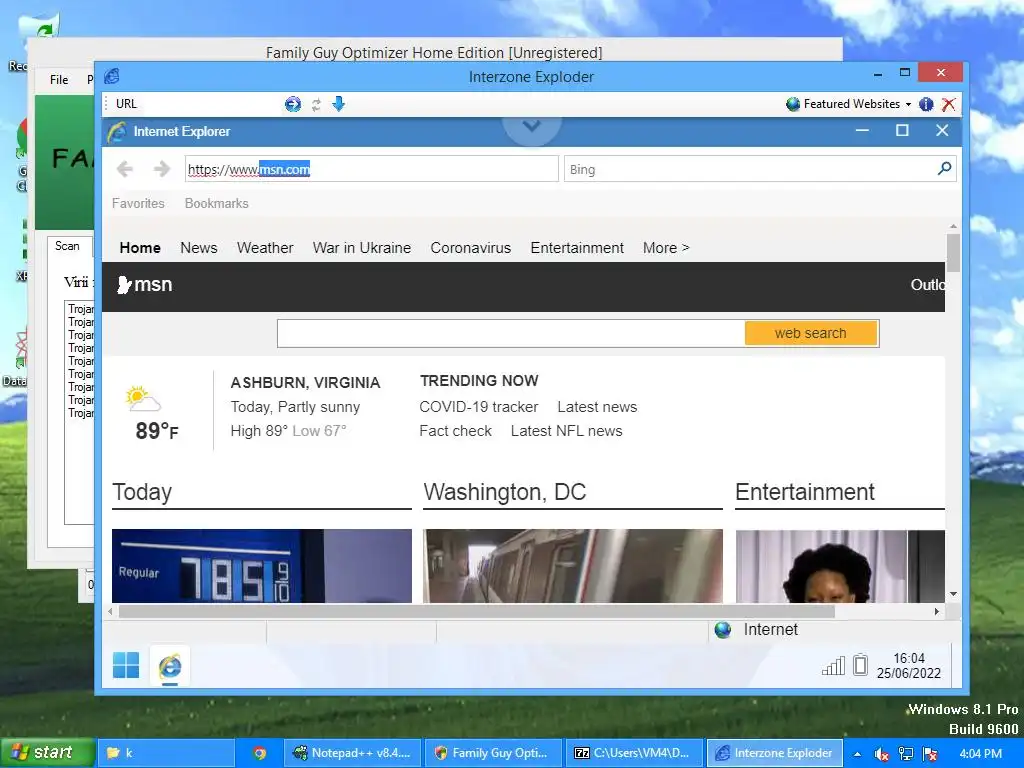Open the News tab on MSN

click(199, 248)
